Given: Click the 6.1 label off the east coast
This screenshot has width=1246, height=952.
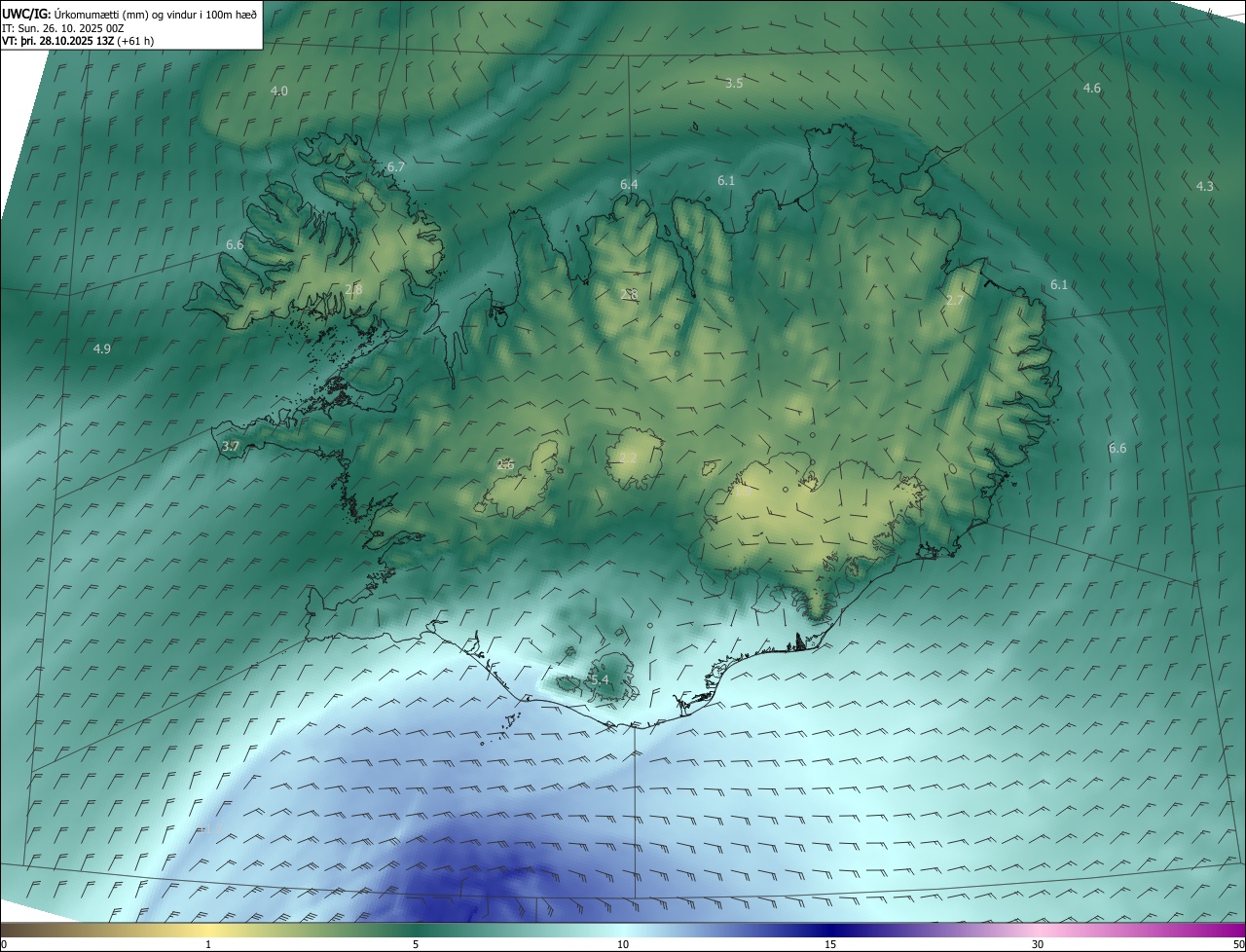Looking at the screenshot, I should coord(1059,284).
